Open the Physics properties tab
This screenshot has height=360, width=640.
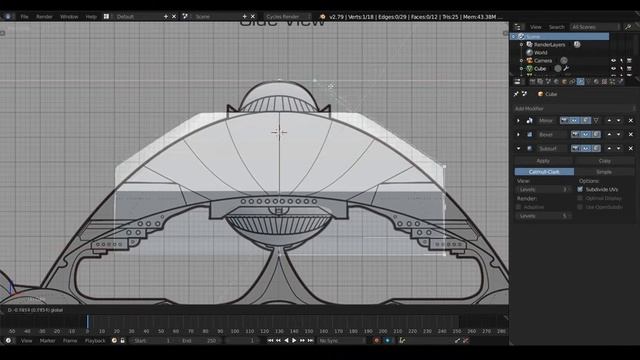coord(620,82)
